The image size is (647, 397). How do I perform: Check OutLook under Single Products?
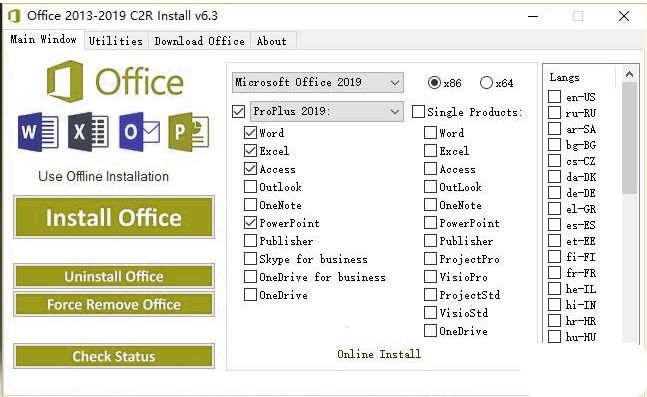tap(430, 187)
